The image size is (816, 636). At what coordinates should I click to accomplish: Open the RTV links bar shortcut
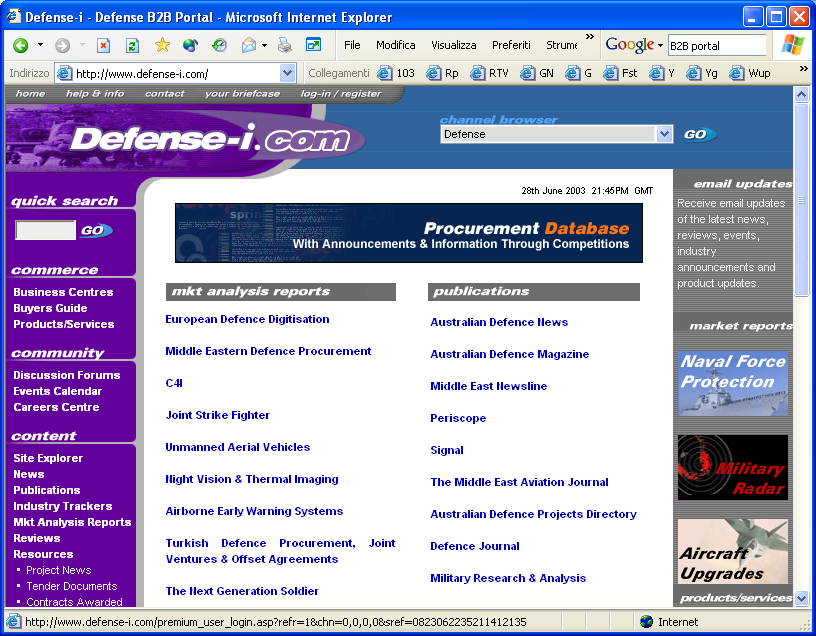click(x=489, y=73)
